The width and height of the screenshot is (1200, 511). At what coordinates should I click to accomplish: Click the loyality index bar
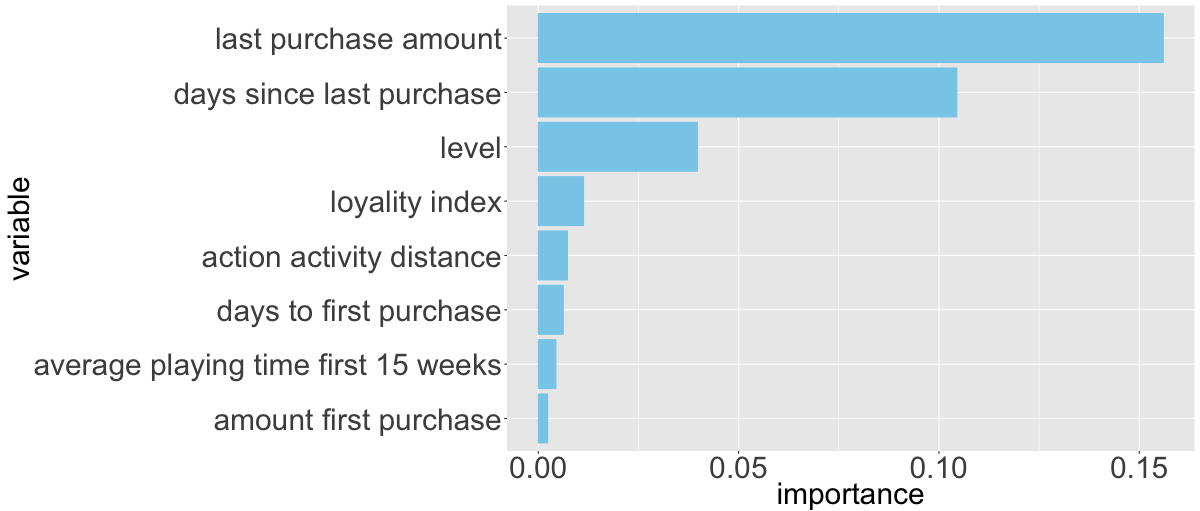561,201
